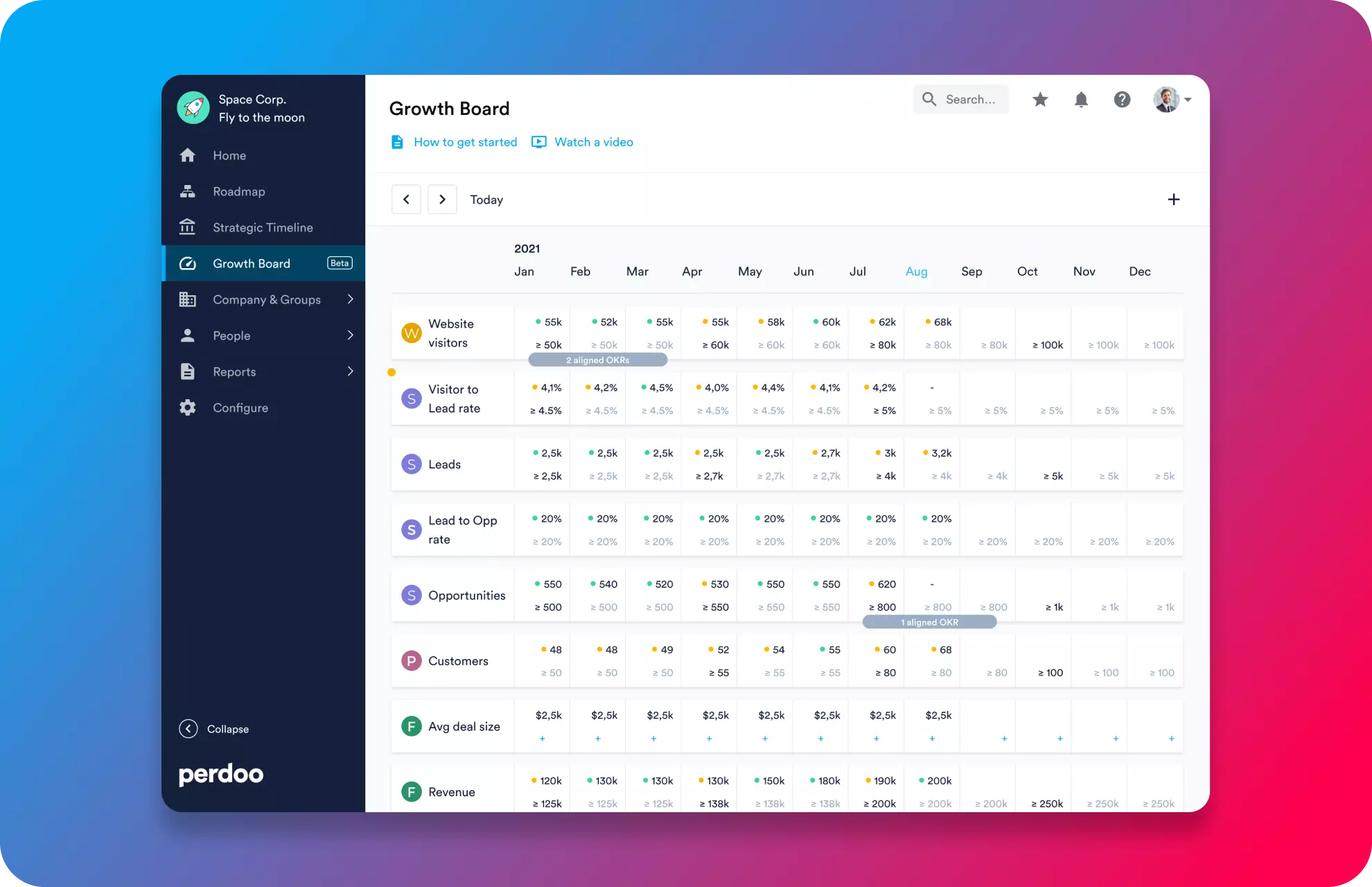1372x887 pixels.
Task: Click the plus icon to add a metric
Action: tap(1173, 200)
